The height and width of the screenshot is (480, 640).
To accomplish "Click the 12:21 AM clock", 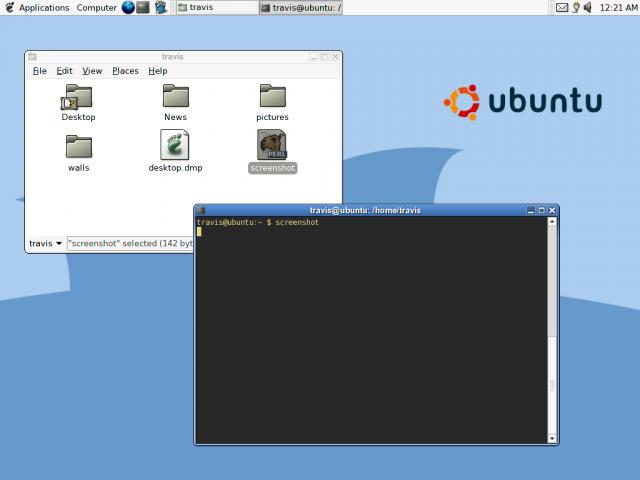I will click(x=618, y=8).
